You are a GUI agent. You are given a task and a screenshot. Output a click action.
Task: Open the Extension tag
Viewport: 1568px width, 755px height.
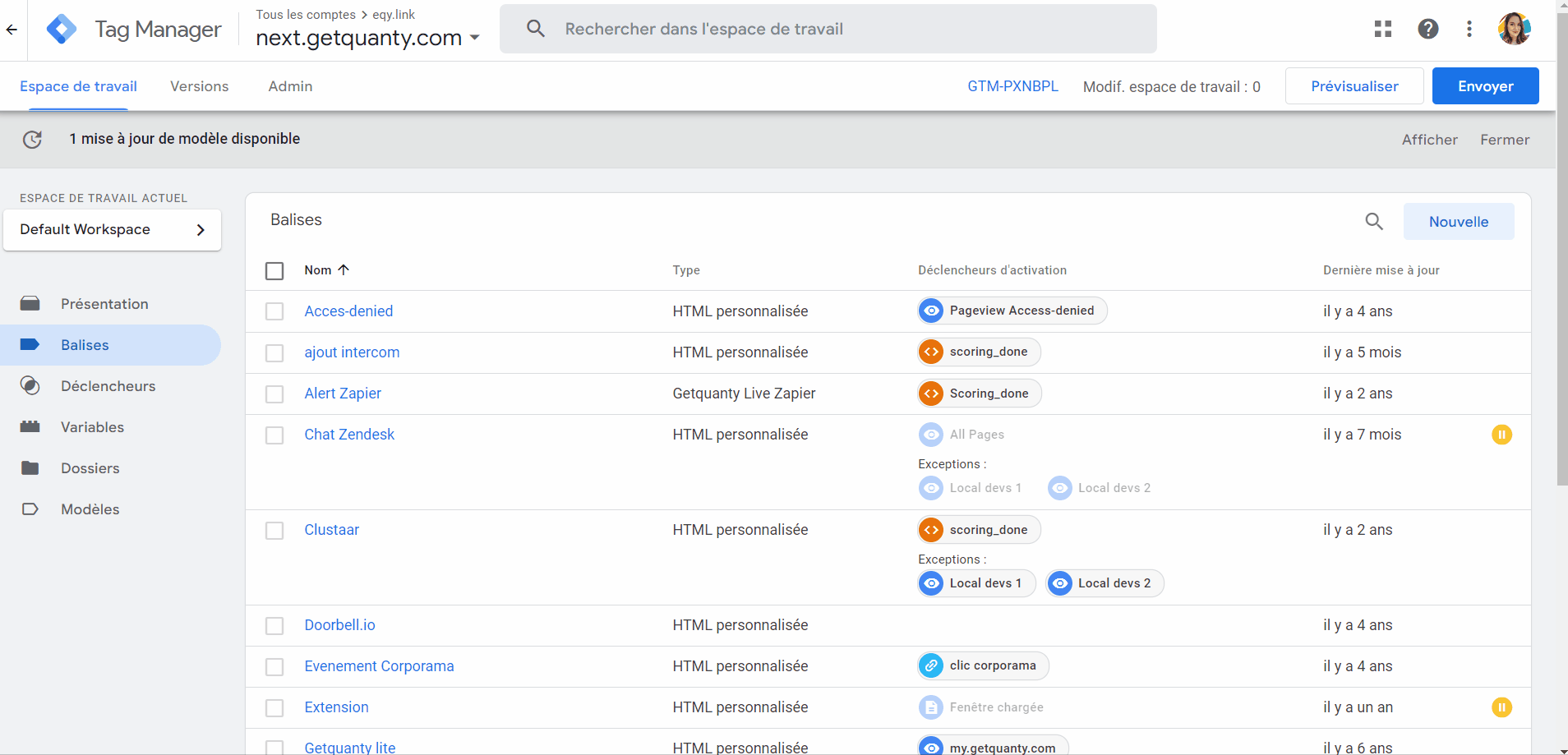point(336,707)
